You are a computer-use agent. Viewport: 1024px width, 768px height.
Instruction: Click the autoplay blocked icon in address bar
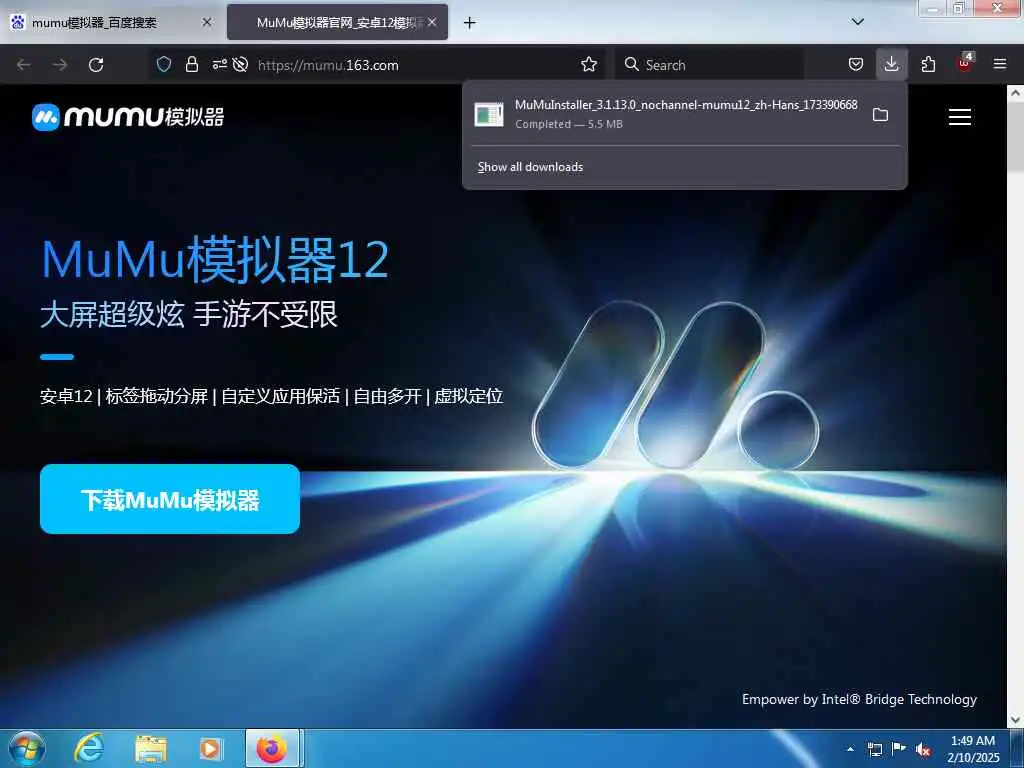240,64
